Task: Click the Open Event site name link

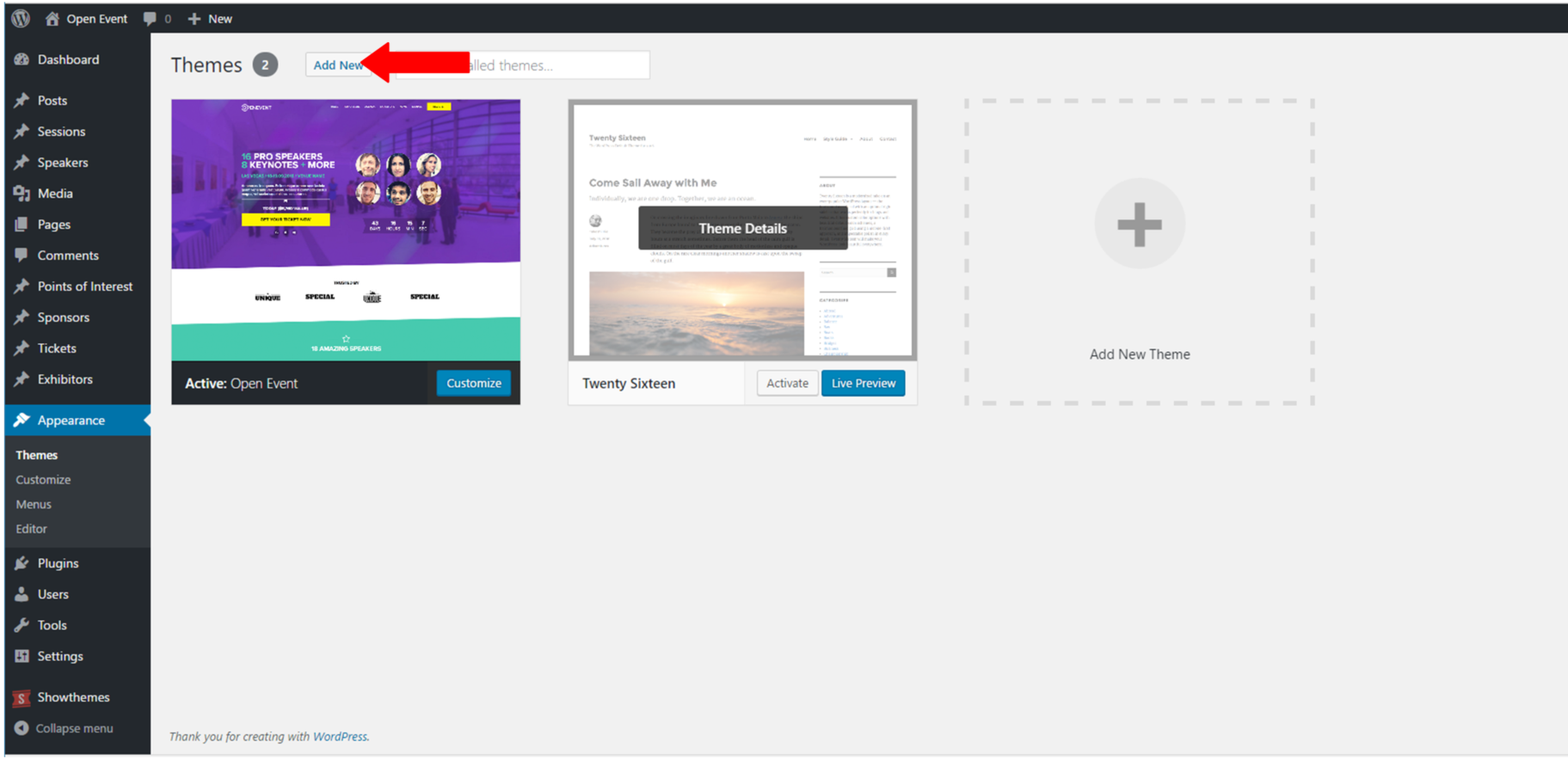Action: point(97,18)
